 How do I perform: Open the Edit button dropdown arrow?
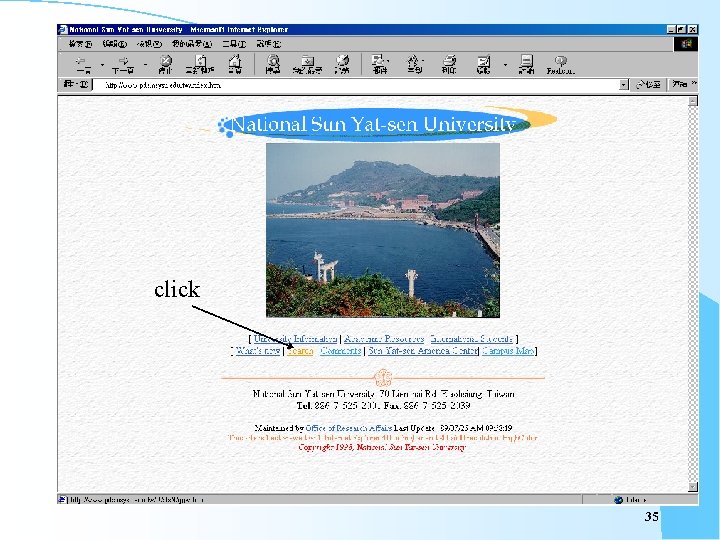pyautogui.click(x=505, y=65)
